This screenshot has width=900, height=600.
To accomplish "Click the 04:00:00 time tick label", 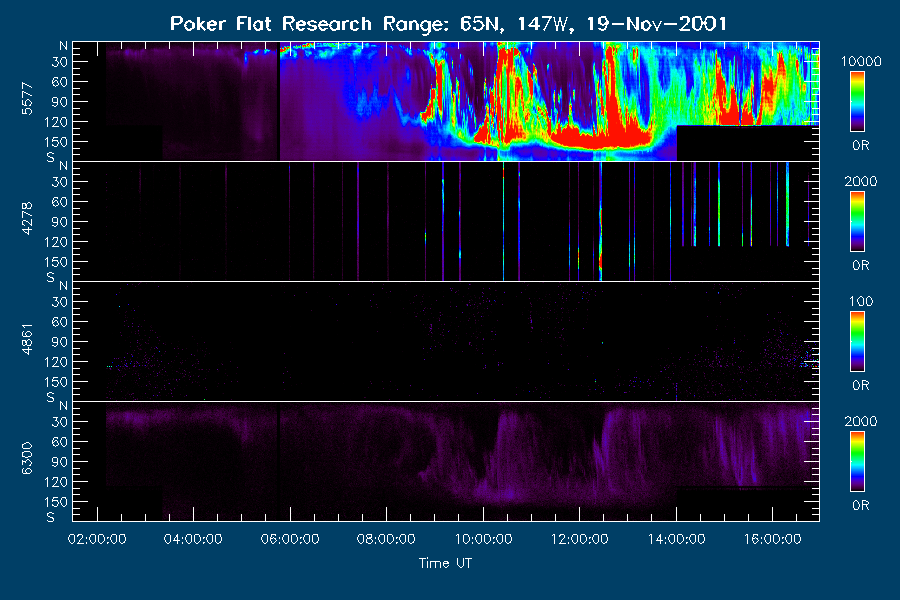I will click(x=193, y=539).
